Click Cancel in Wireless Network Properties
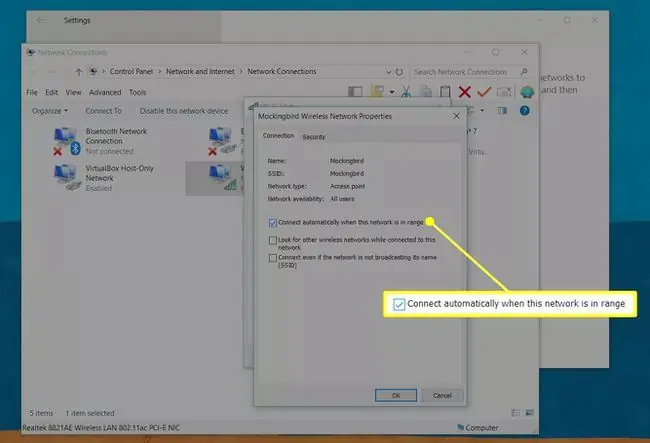Viewport: 650px width, 443px height. click(442, 395)
